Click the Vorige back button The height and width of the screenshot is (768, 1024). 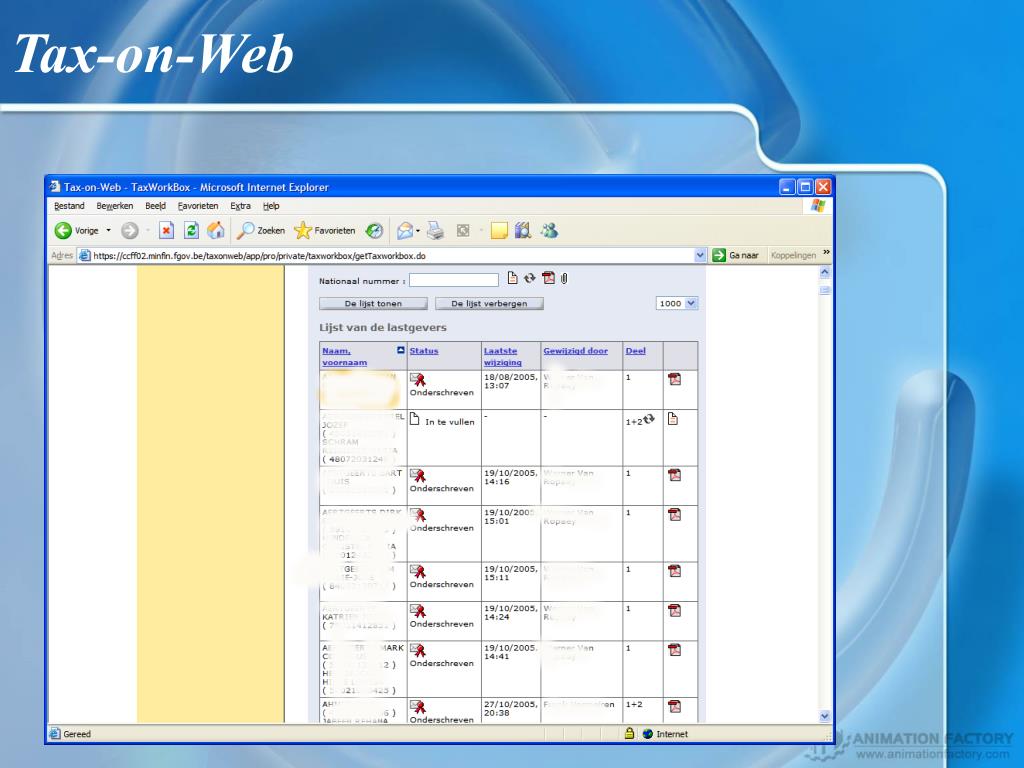pos(76,231)
